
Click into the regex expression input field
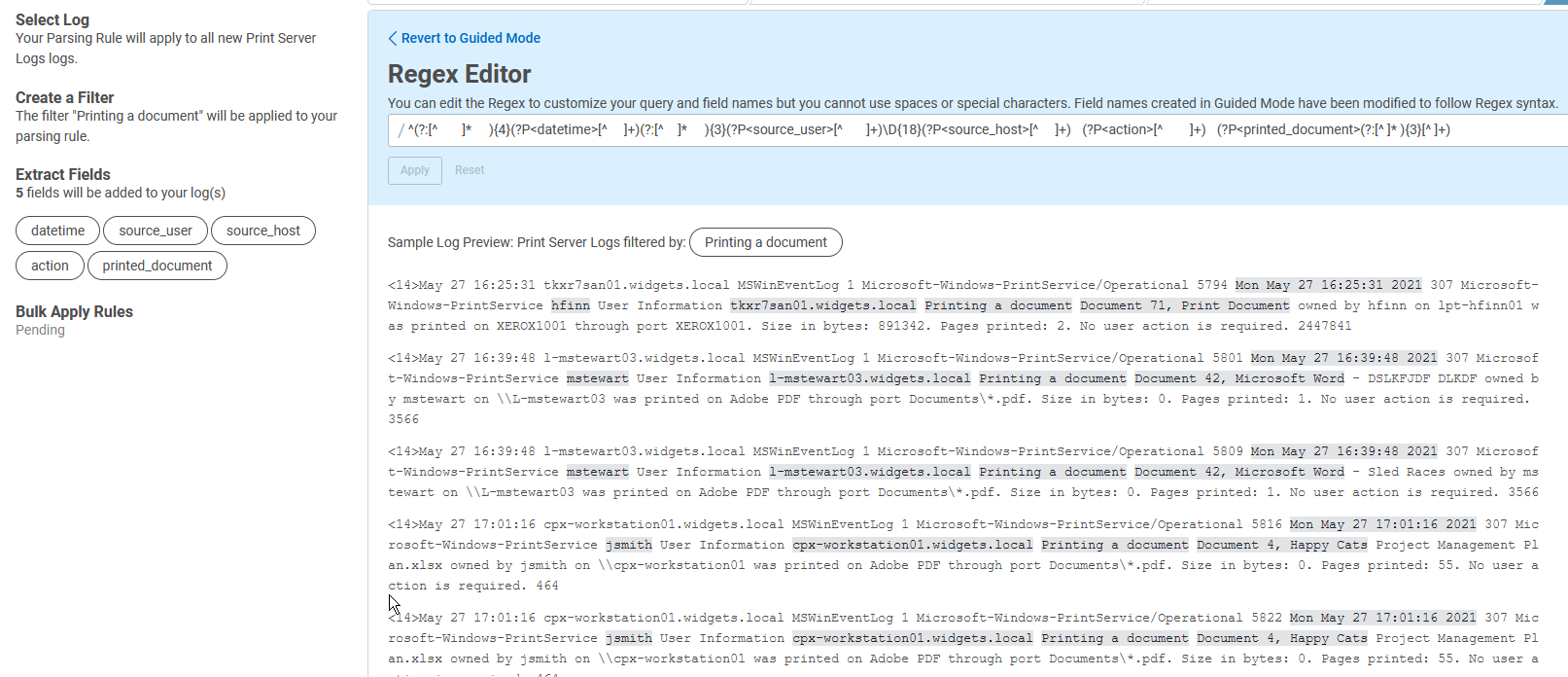tap(972, 130)
